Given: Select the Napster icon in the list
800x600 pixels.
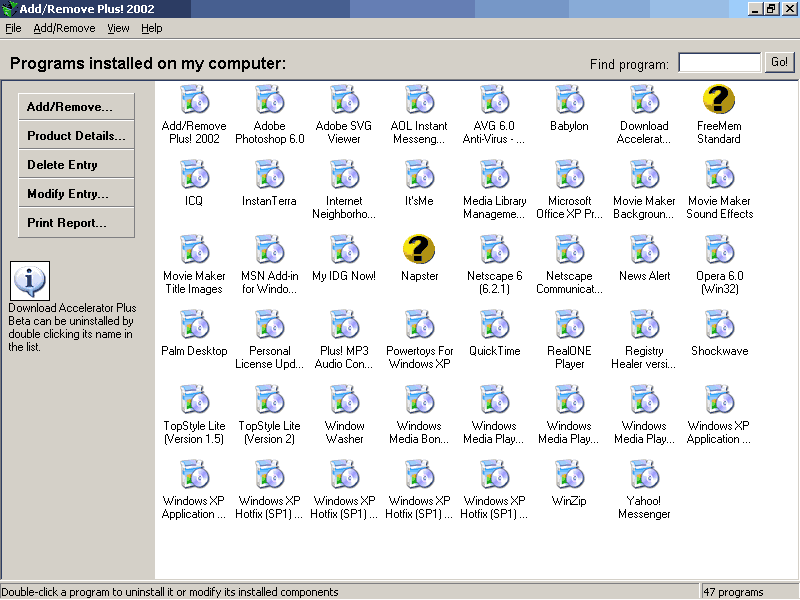Looking at the screenshot, I should coord(419,251).
